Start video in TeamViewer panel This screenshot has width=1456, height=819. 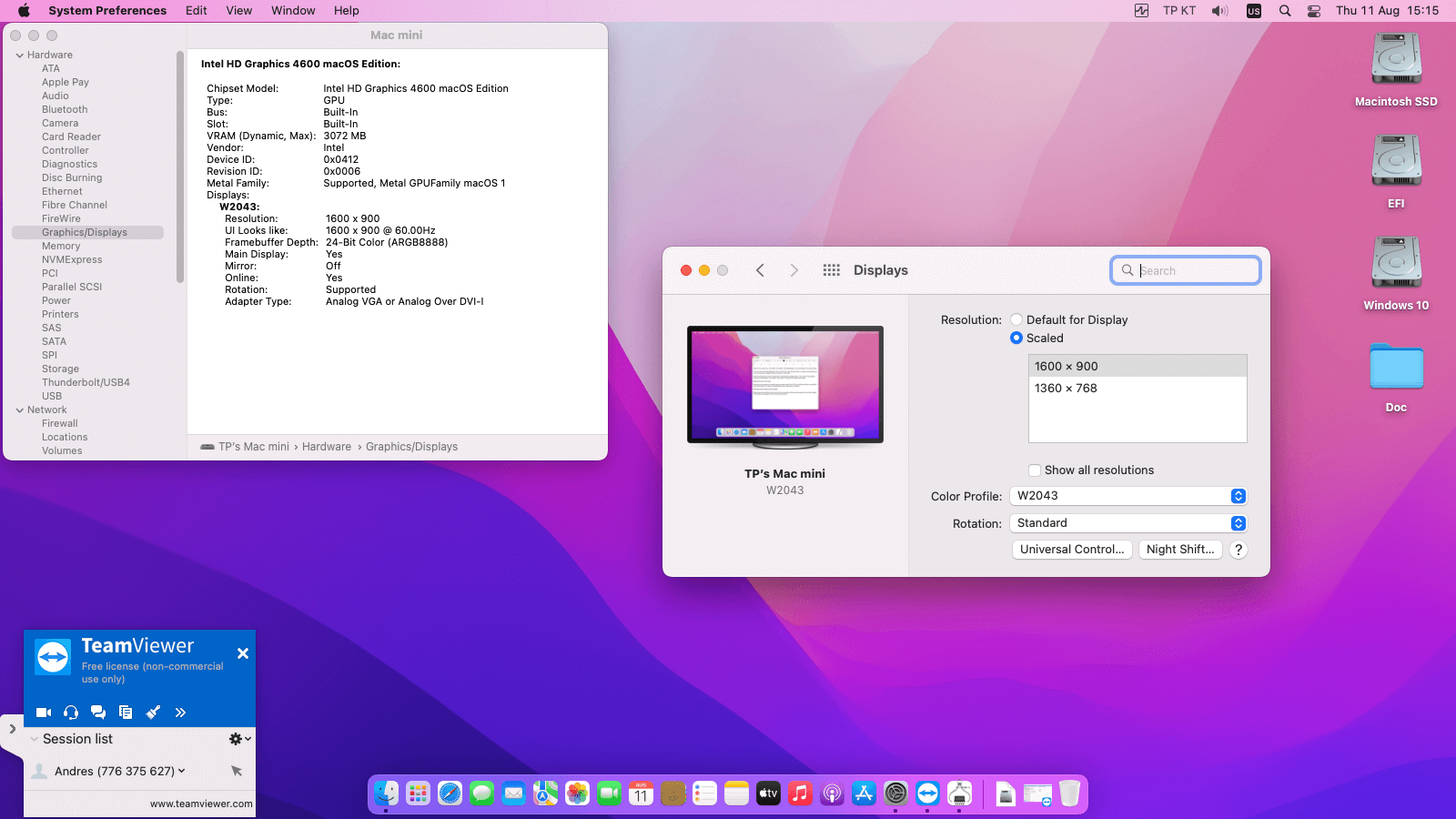tap(43, 713)
